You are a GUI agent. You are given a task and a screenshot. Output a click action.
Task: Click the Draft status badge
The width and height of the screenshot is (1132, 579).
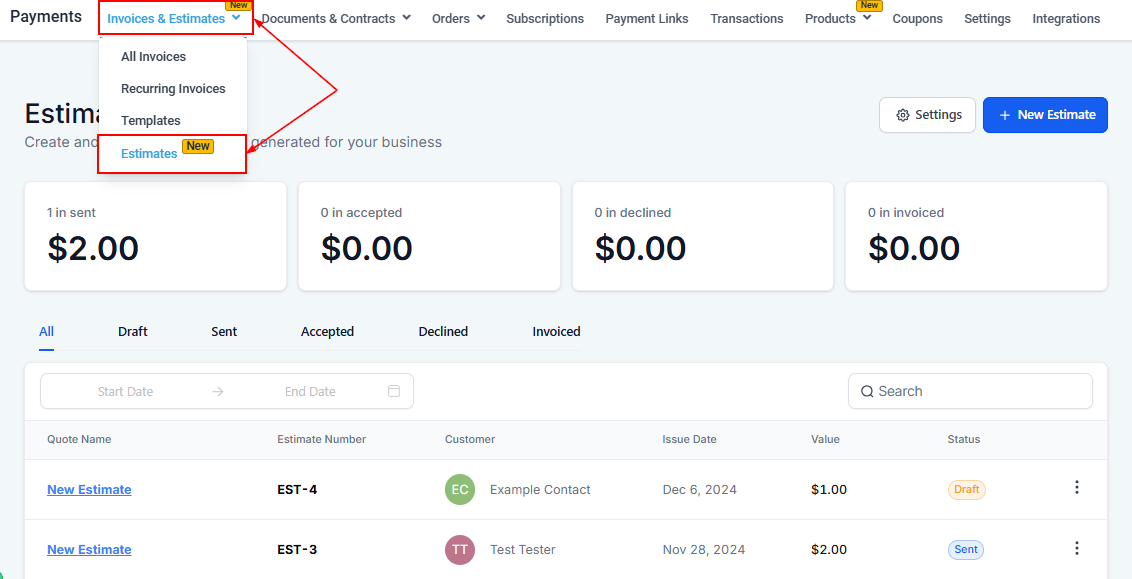967,489
